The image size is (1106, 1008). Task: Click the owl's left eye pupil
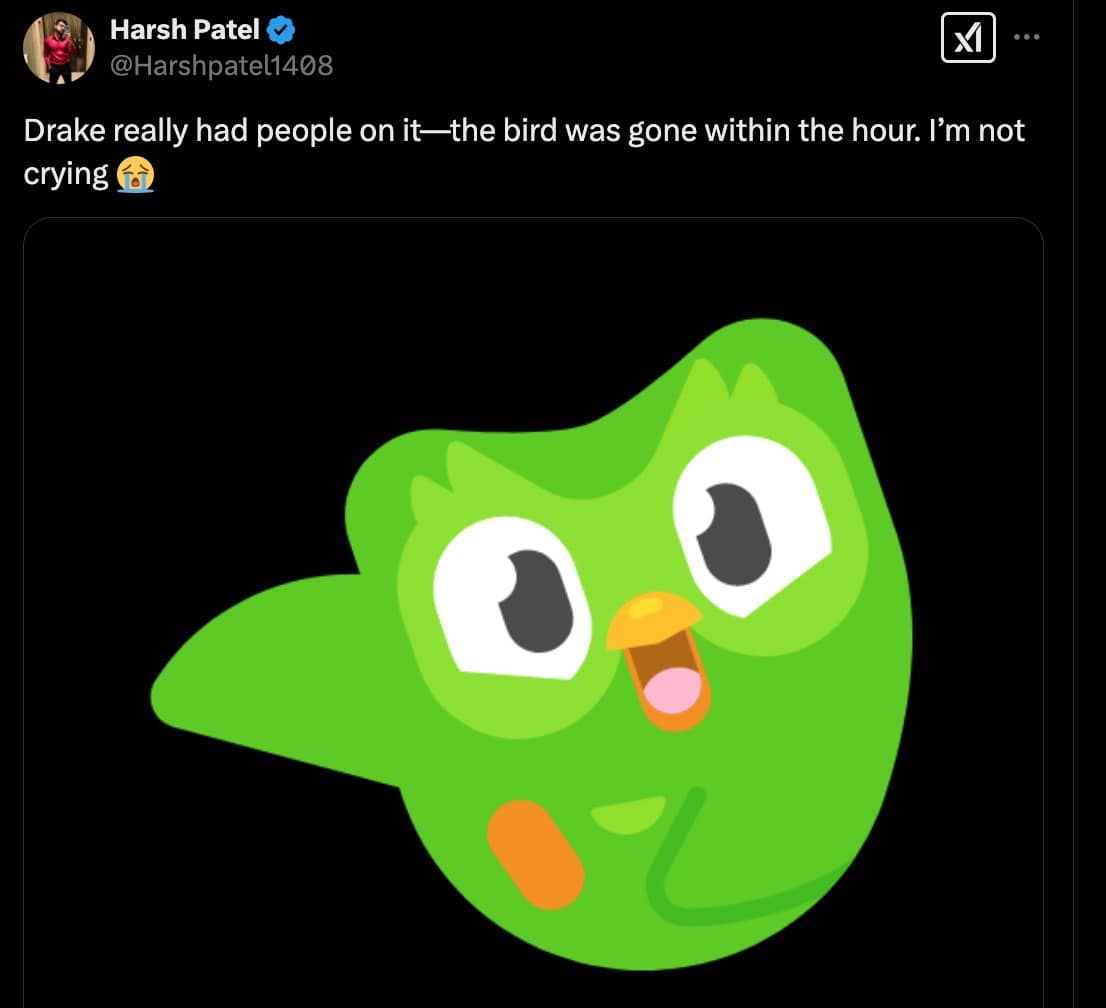[x=537, y=597]
